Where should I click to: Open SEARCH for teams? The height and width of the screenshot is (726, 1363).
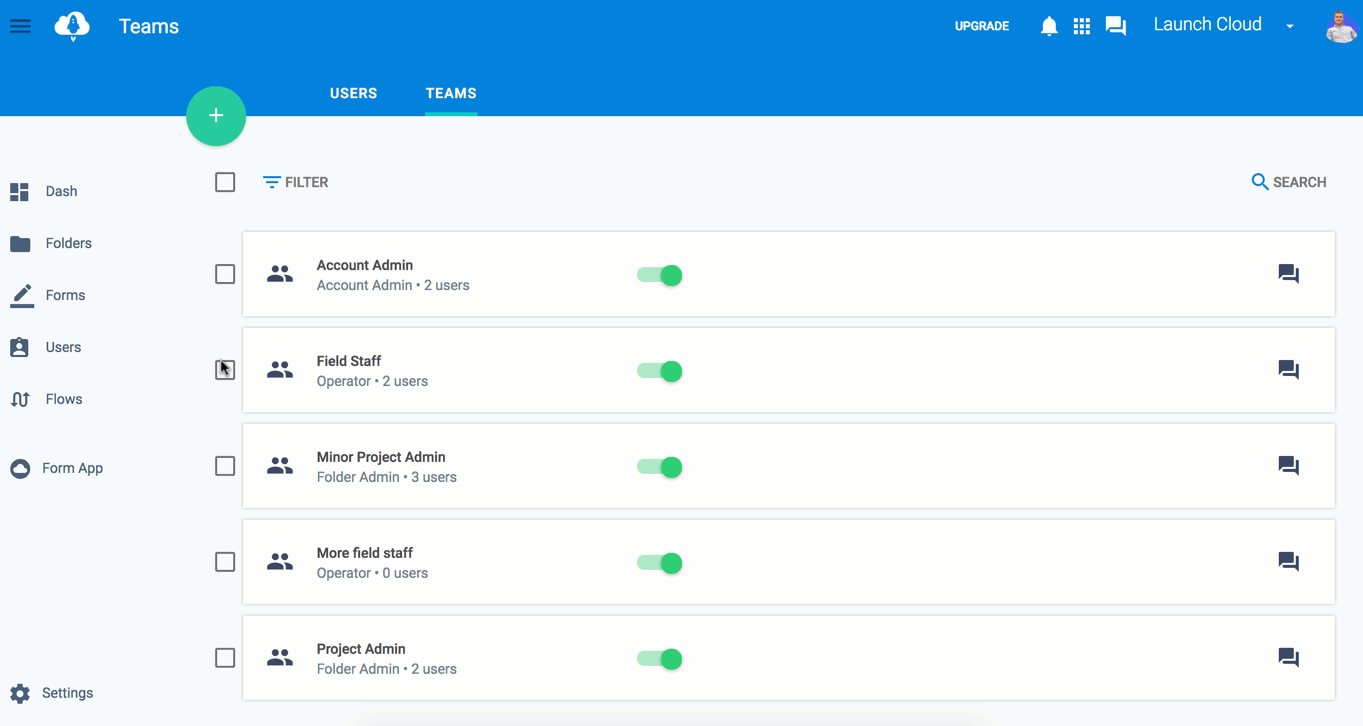tap(1288, 182)
